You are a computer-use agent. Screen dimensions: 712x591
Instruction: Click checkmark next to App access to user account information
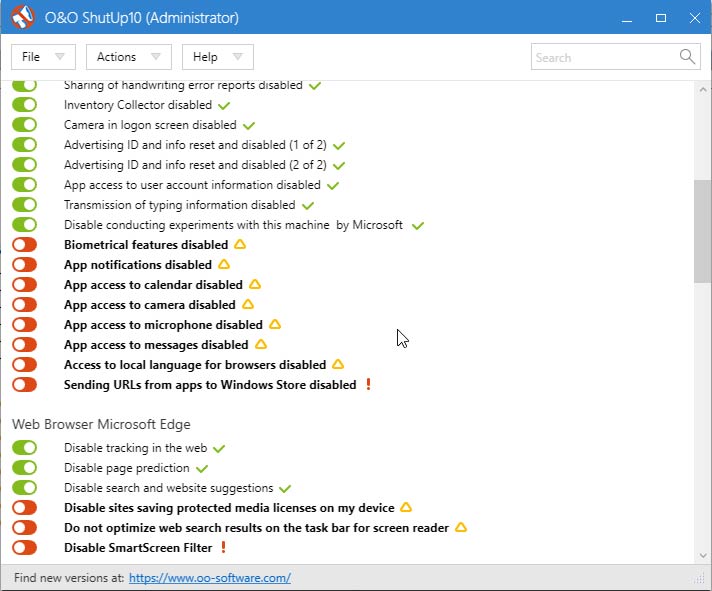pyautogui.click(x=333, y=186)
